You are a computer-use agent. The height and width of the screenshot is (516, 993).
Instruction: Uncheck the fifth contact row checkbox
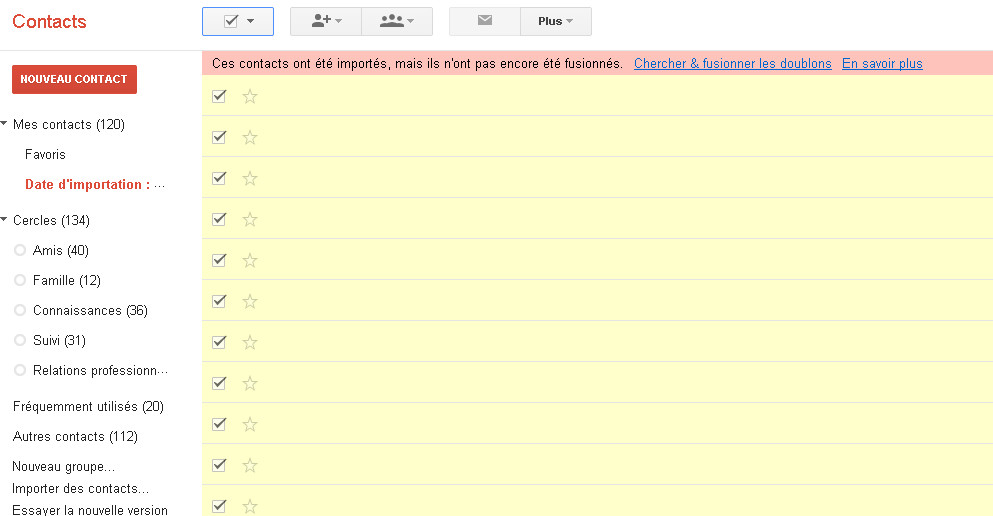(x=219, y=260)
